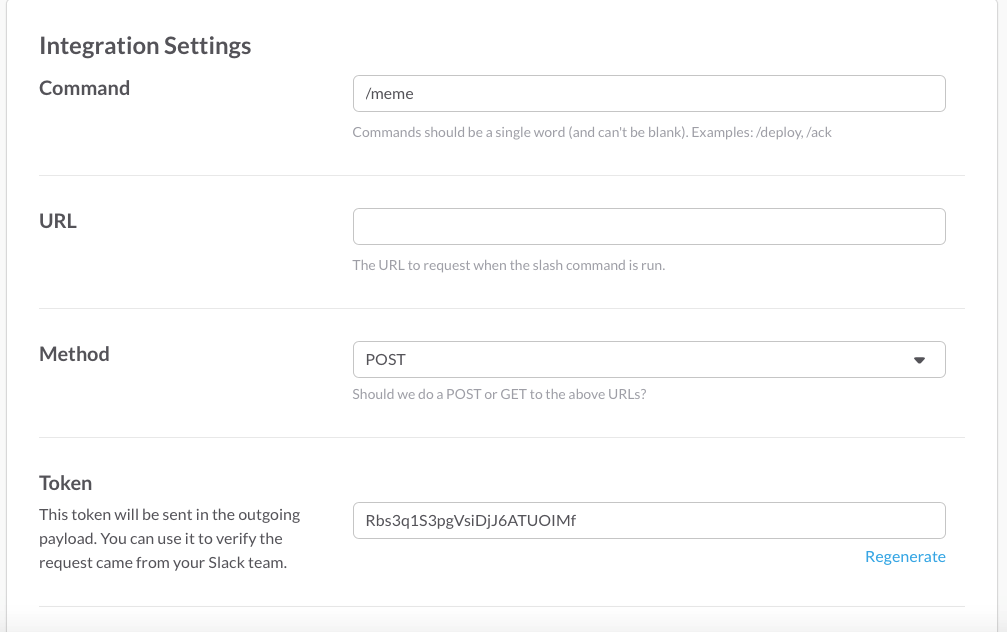Screen dimensions: 1007x632
Task: Click the Token label
Action: coord(66,483)
